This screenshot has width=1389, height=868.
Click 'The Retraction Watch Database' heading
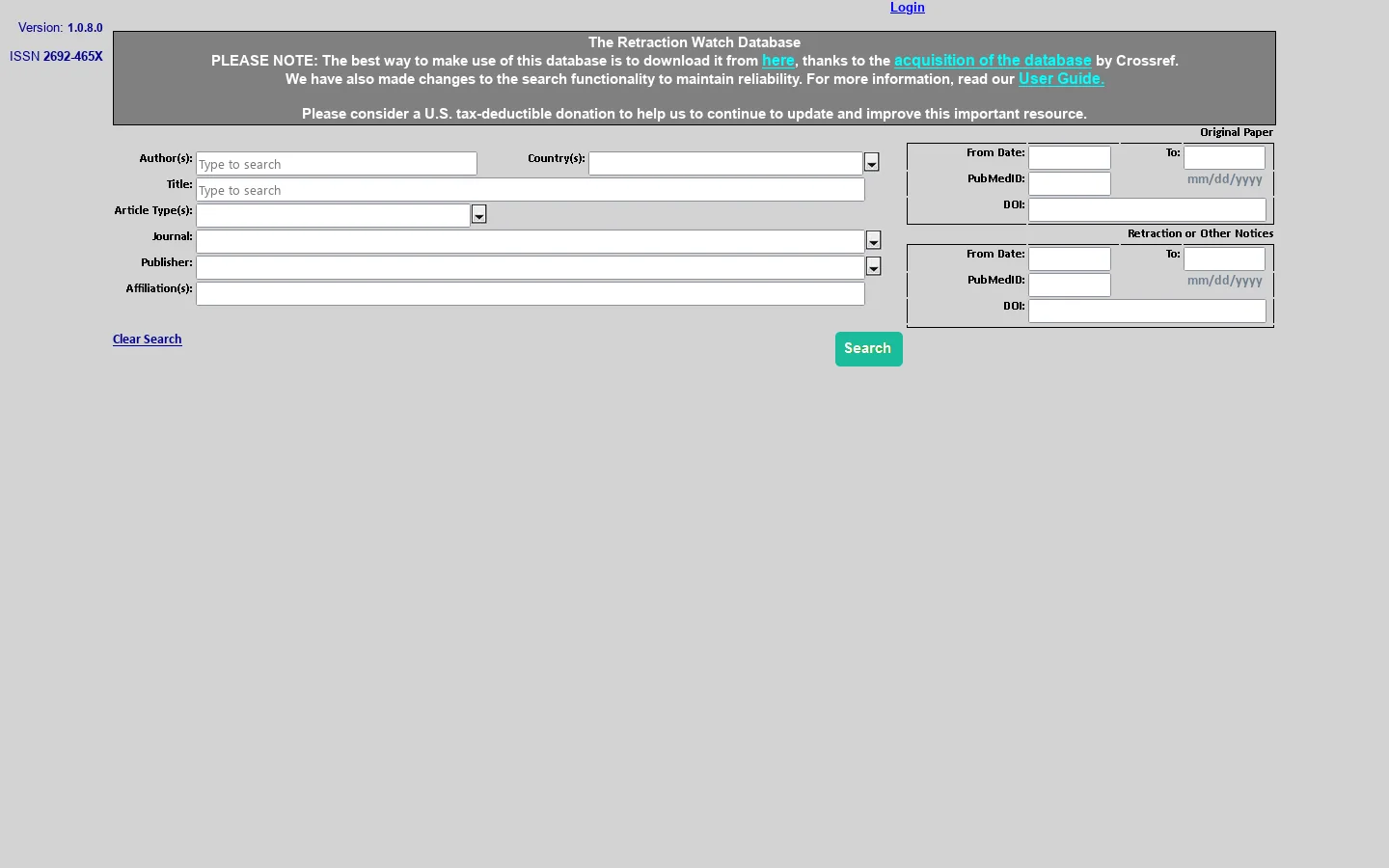[694, 42]
